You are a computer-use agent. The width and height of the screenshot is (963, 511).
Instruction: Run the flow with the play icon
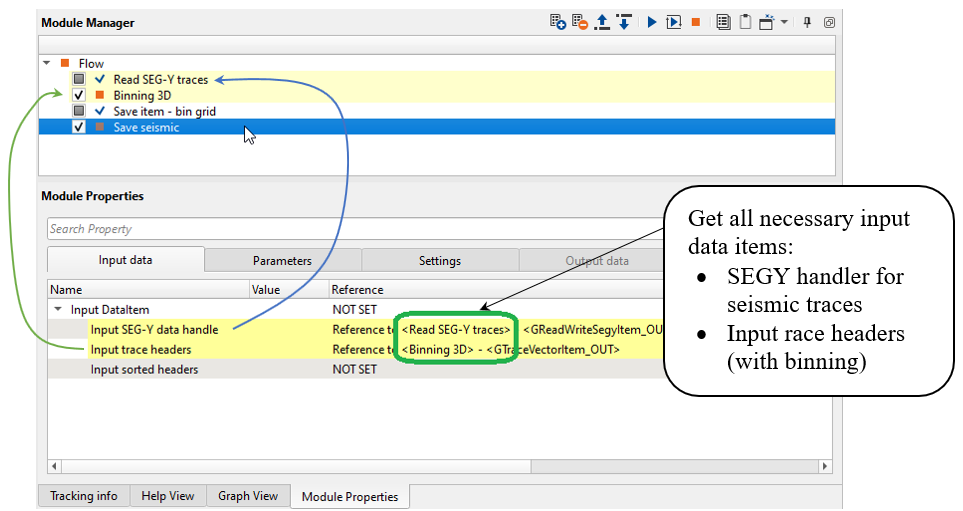[x=651, y=22]
